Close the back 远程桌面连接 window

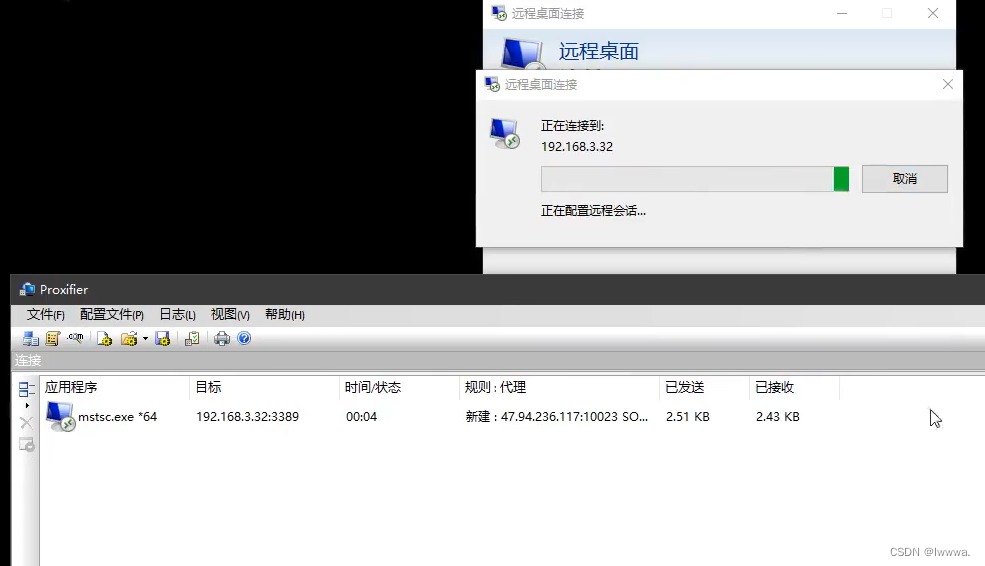point(933,13)
